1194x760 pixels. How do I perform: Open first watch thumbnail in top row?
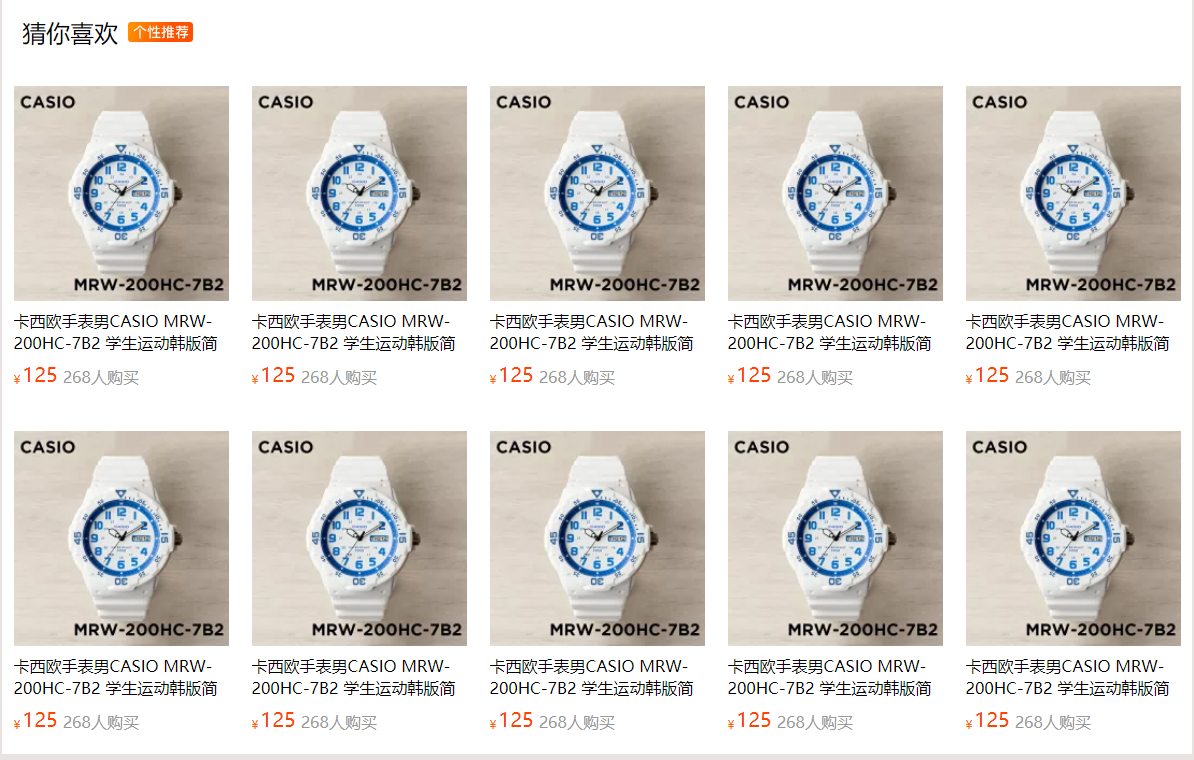point(121,193)
